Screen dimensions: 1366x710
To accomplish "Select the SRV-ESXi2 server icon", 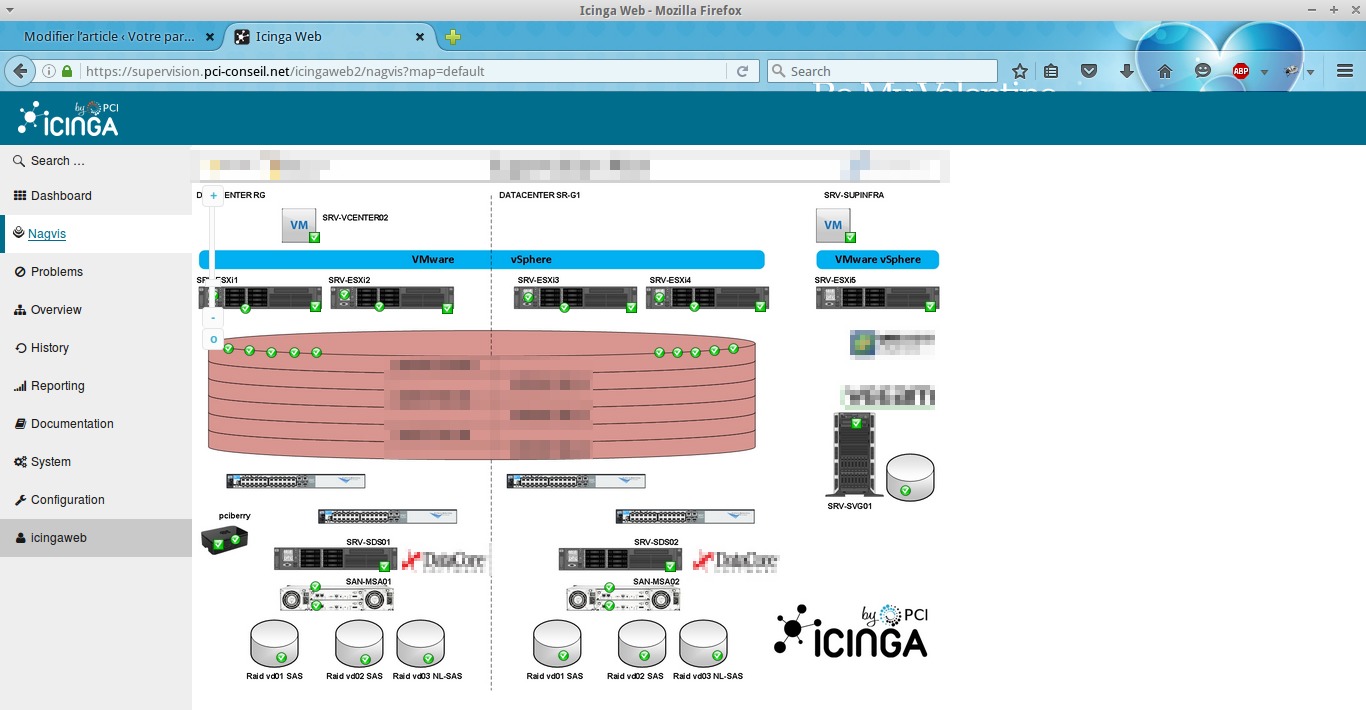I will tap(392, 298).
